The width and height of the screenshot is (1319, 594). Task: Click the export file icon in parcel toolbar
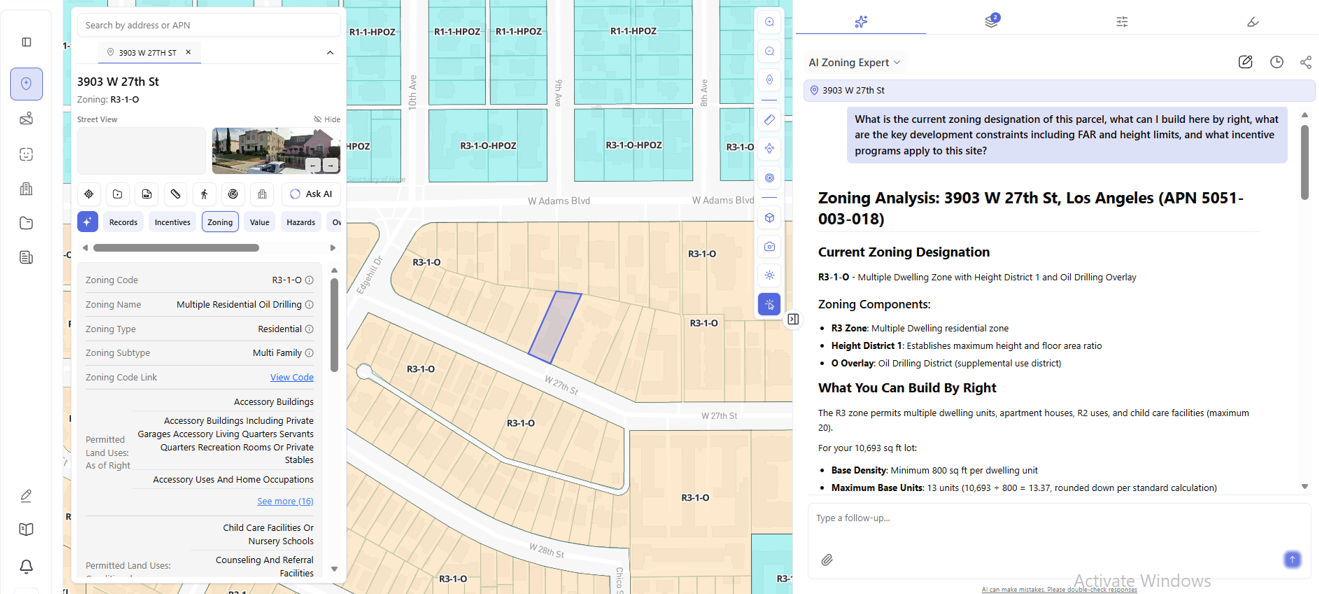coord(147,194)
